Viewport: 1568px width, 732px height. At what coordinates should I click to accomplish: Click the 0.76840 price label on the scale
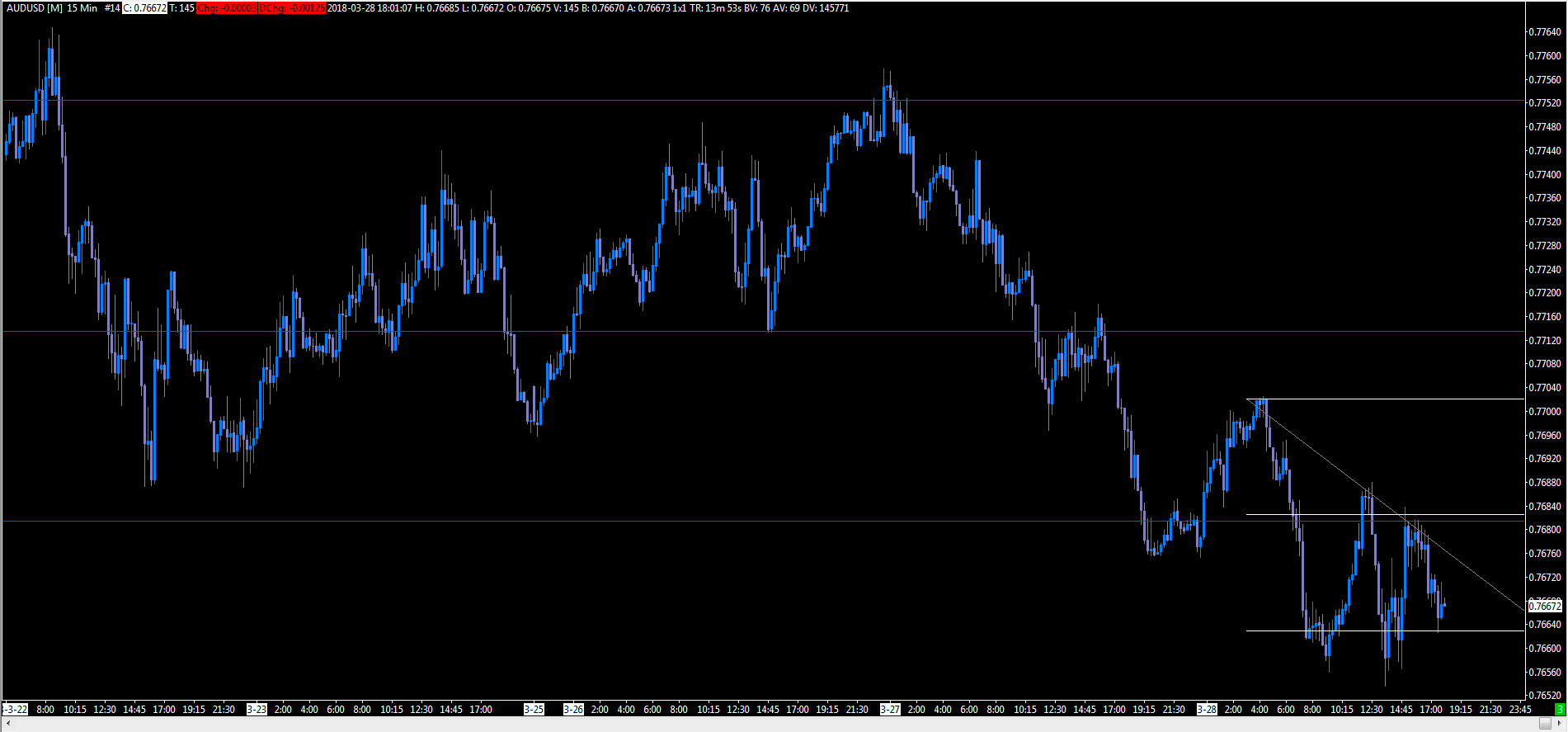[1545, 507]
